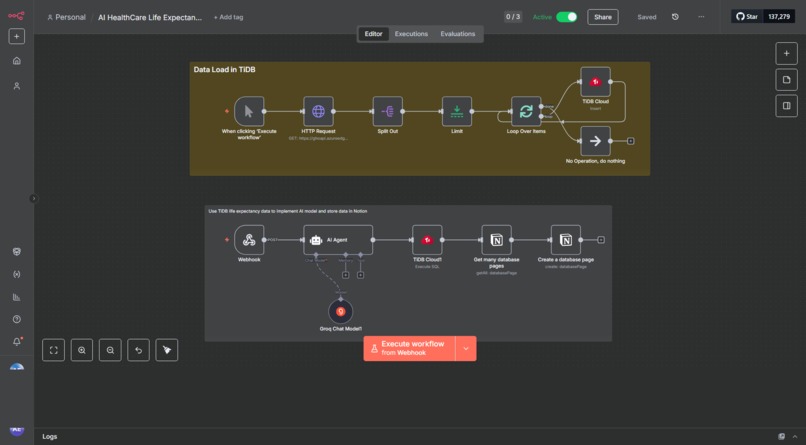Open the Logs panel
The height and width of the screenshot is (445, 806).
(49, 436)
